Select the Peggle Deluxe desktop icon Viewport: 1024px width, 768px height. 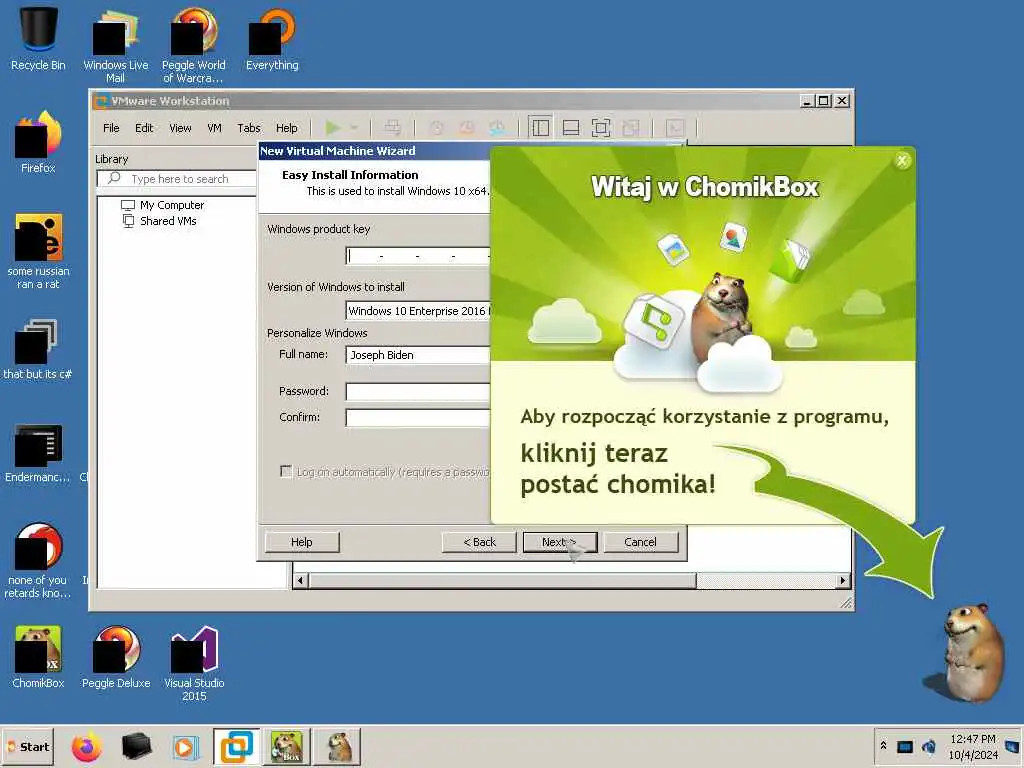click(116, 657)
